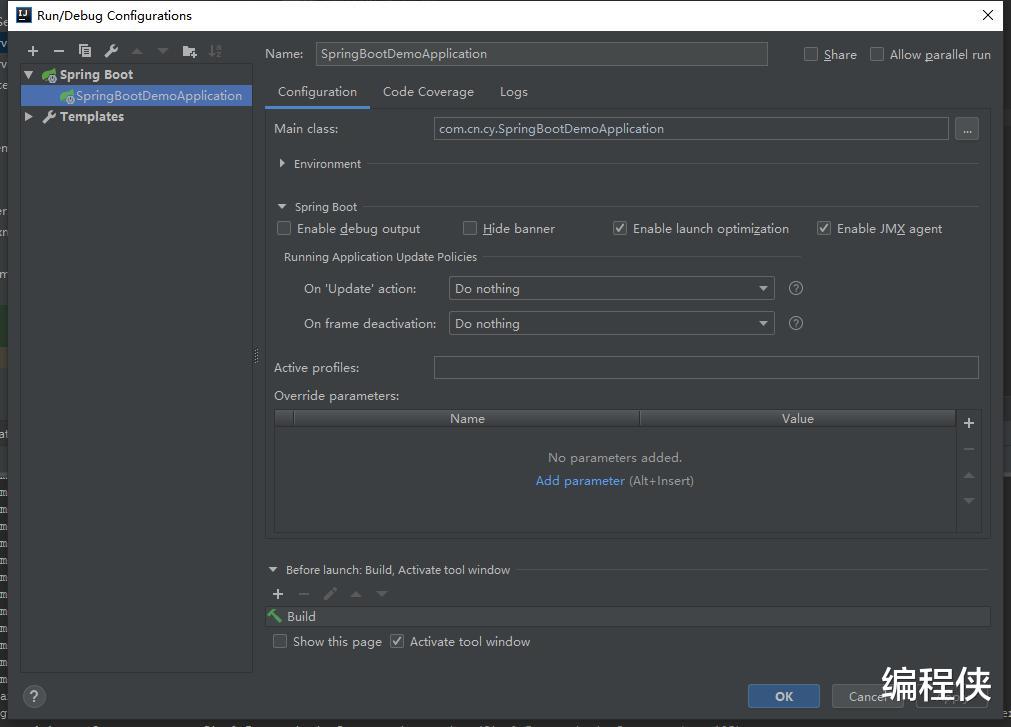Open the On frame deactivation dropdown

(611, 323)
